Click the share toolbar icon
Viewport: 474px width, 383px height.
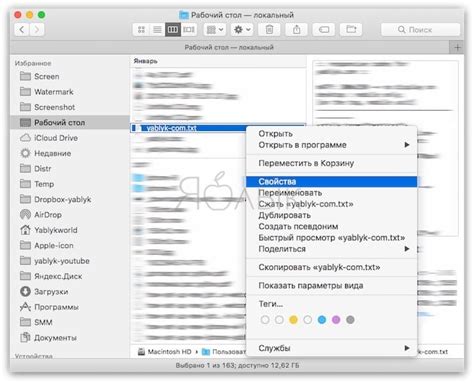pos(296,30)
